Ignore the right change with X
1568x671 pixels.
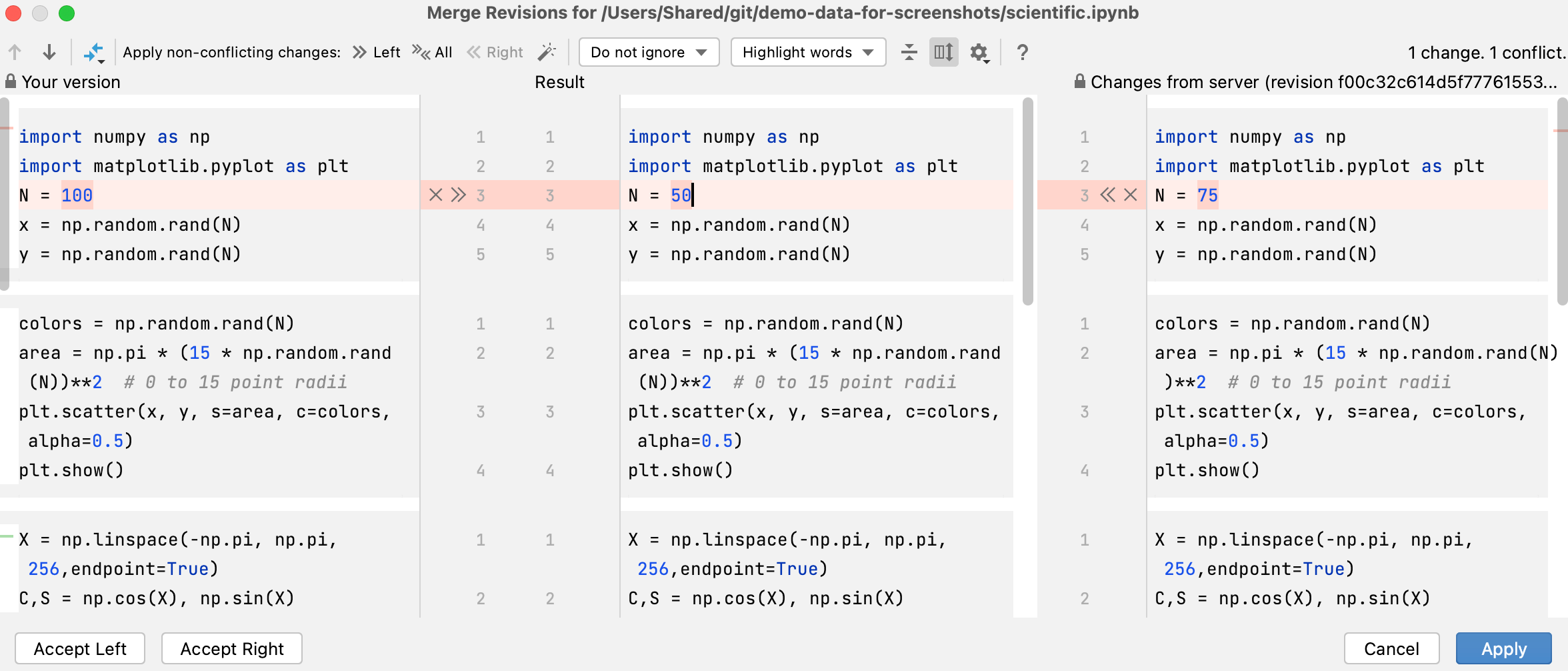pyautogui.click(x=1131, y=195)
